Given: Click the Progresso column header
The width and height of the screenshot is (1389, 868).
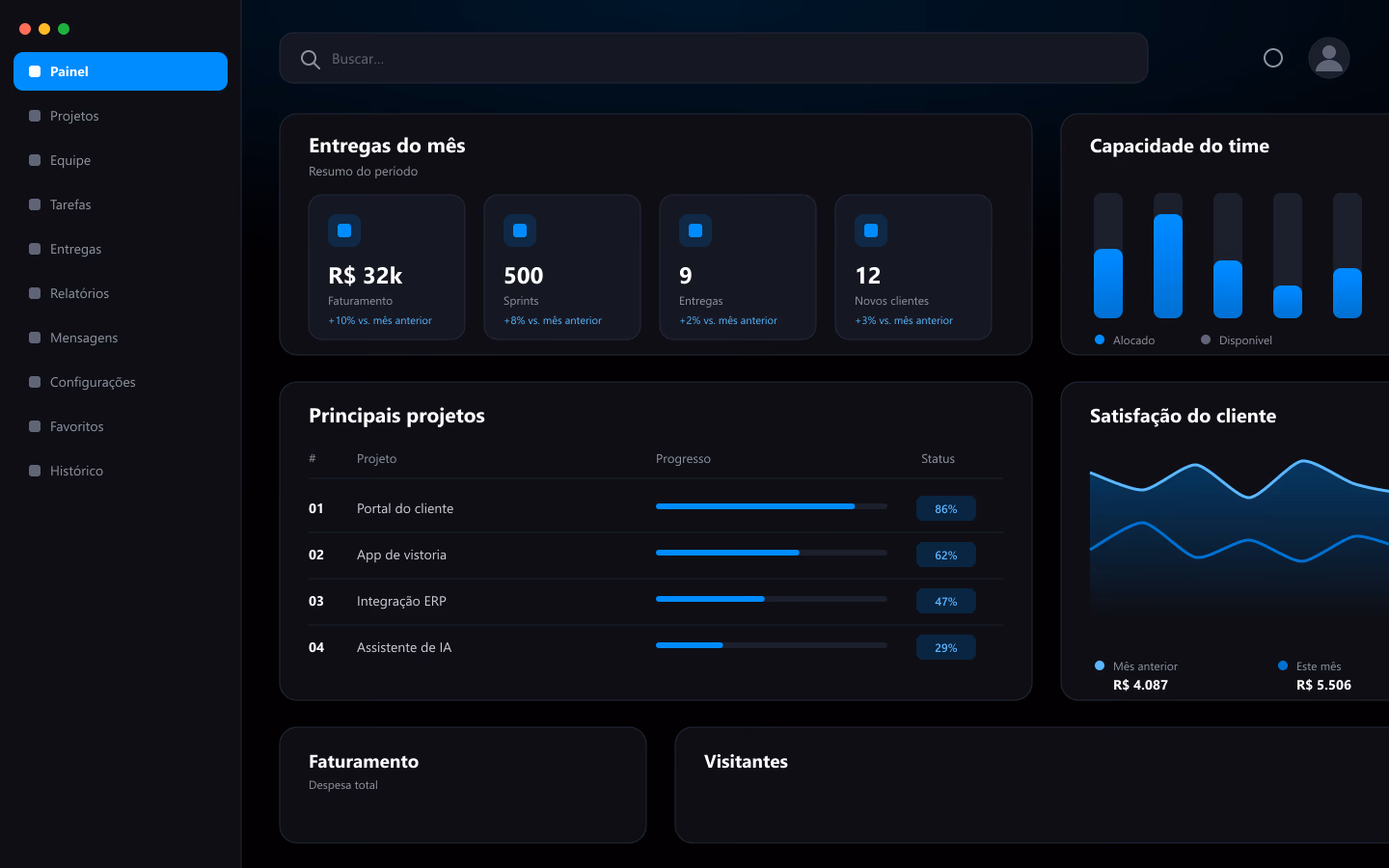Looking at the screenshot, I should pyautogui.click(x=683, y=459).
